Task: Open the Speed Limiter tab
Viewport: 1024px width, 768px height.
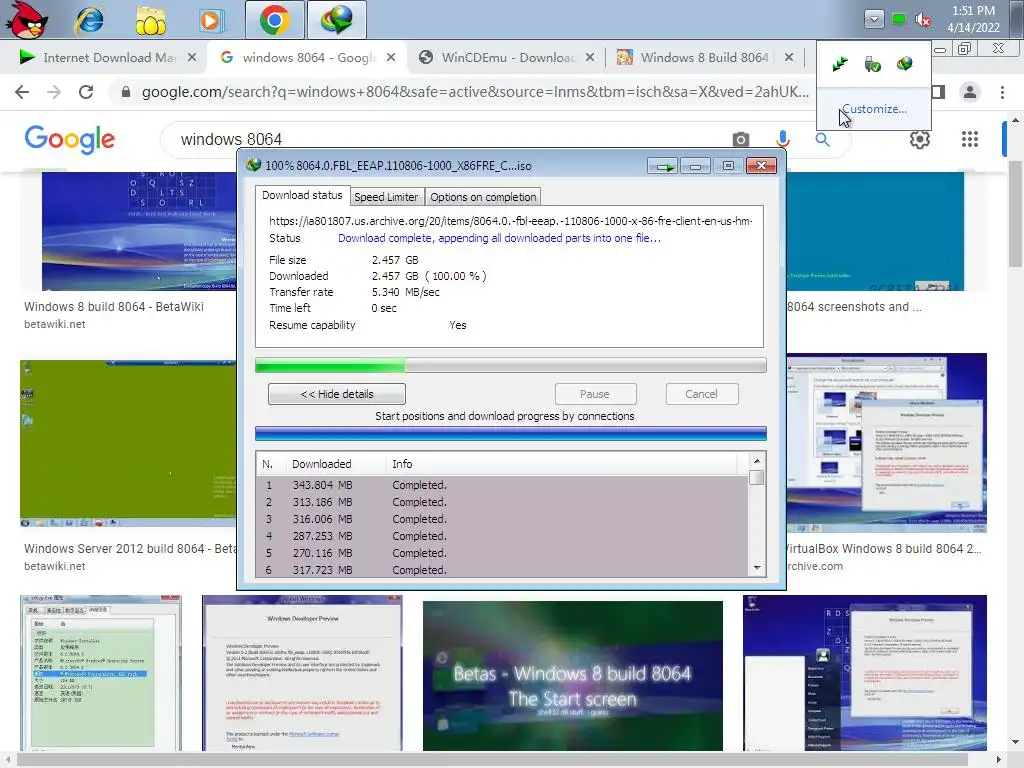Action: point(386,197)
